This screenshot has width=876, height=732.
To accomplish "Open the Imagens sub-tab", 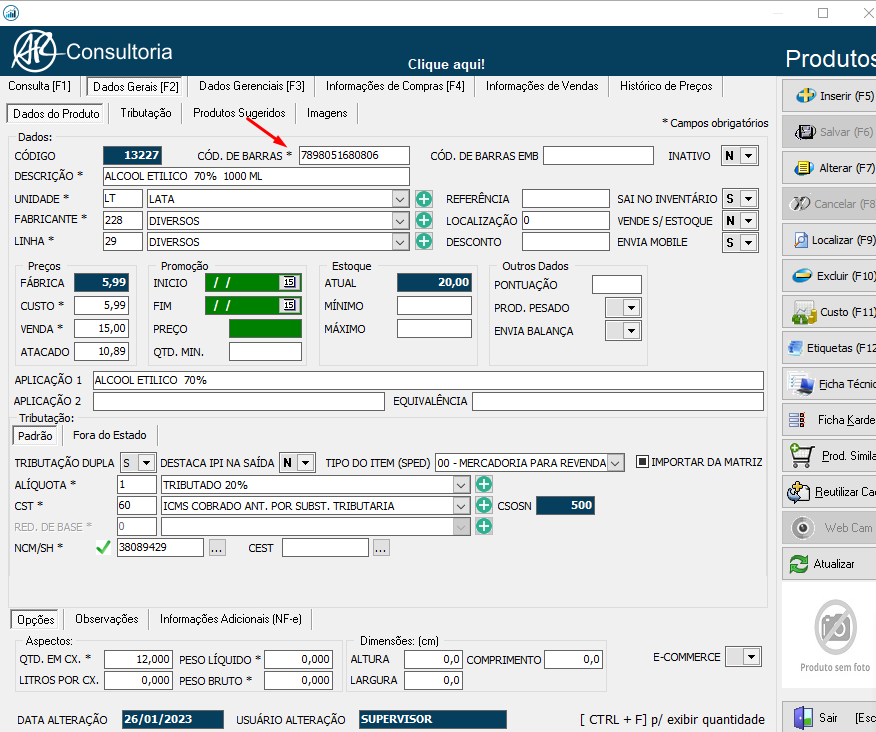I will tap(327, 113).
